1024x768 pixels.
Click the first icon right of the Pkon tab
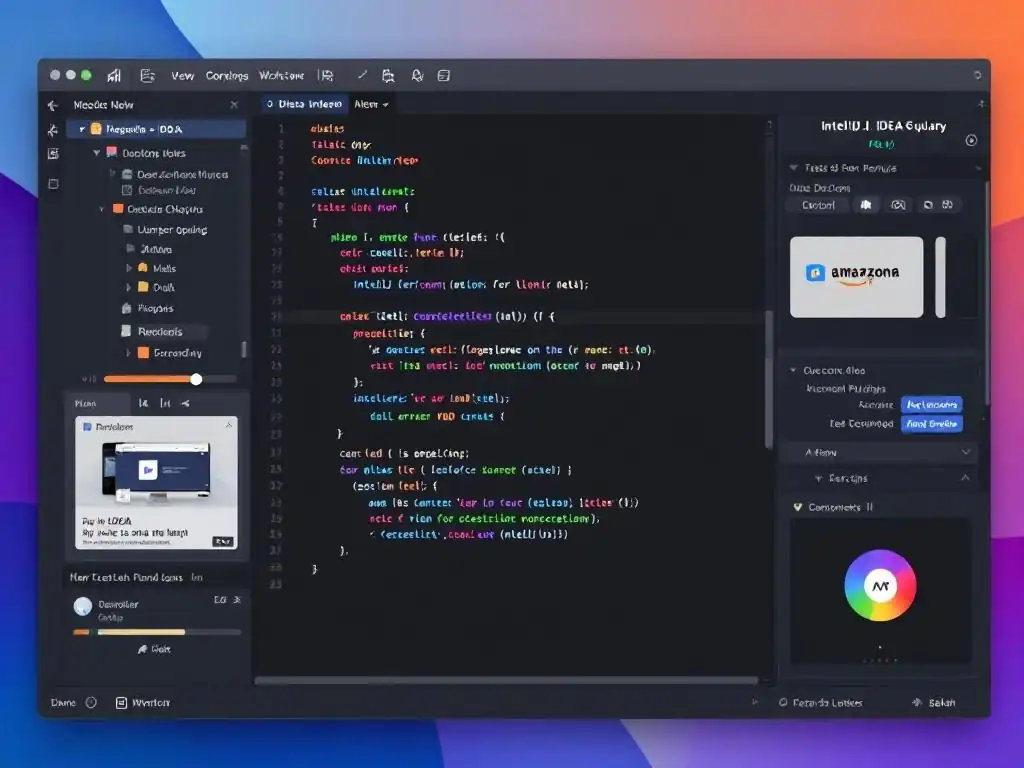144,404
